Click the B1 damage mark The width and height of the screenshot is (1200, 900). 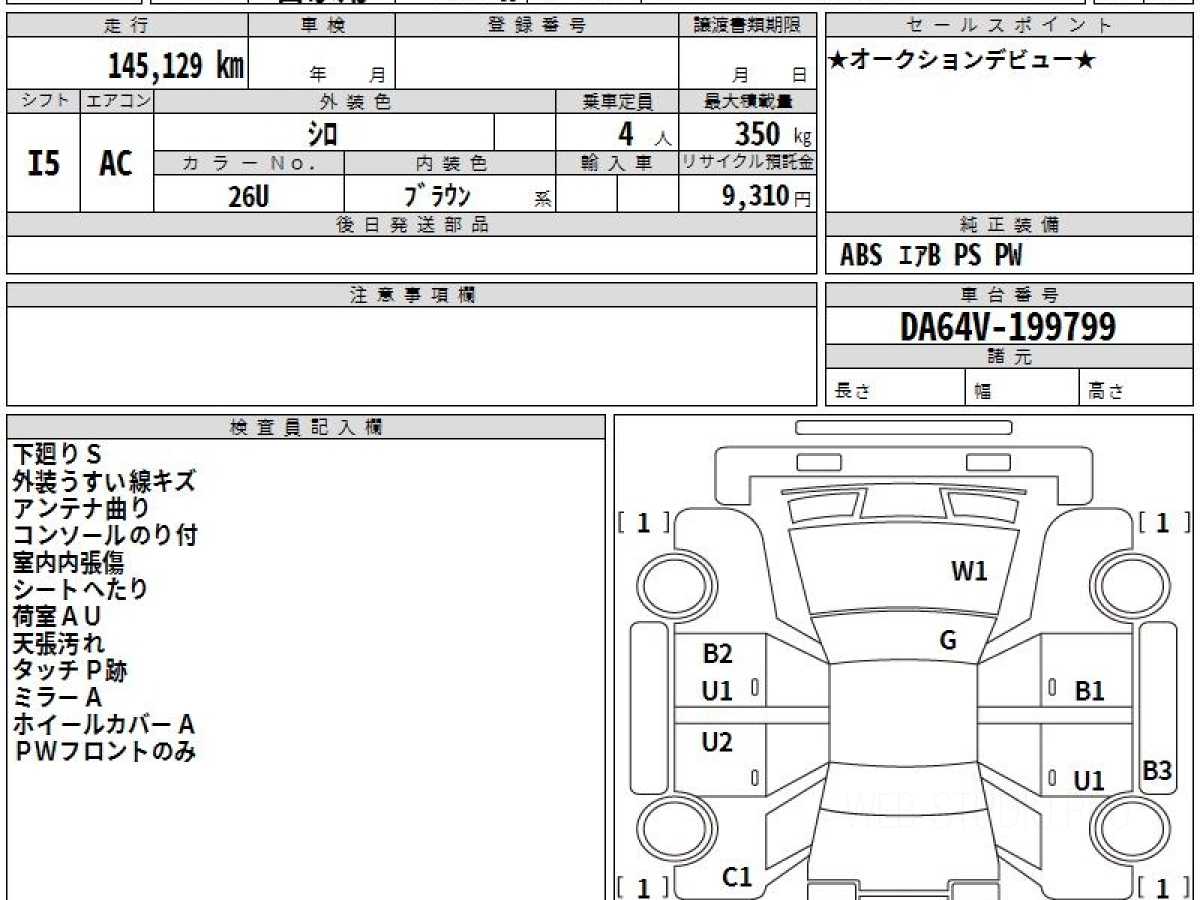coord(1089,690)
